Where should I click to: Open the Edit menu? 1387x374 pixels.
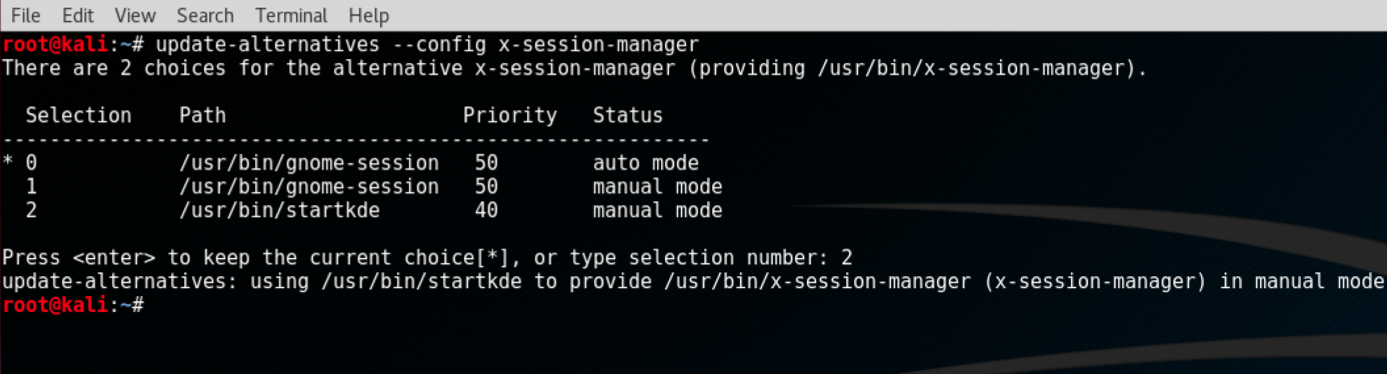point(77,15)
